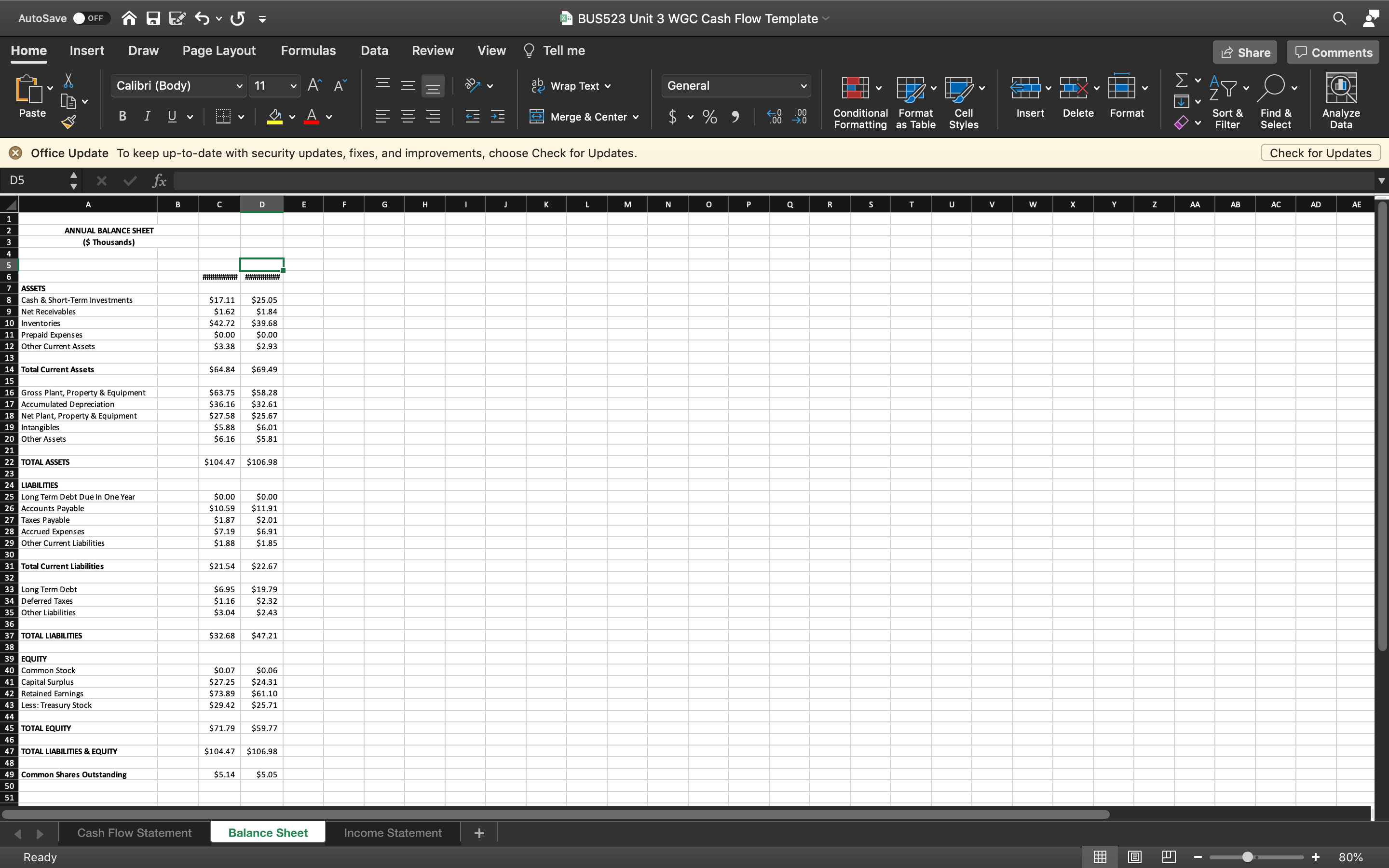Toggle Italic formatting
1389x868 pixels.
click(147, 117)
